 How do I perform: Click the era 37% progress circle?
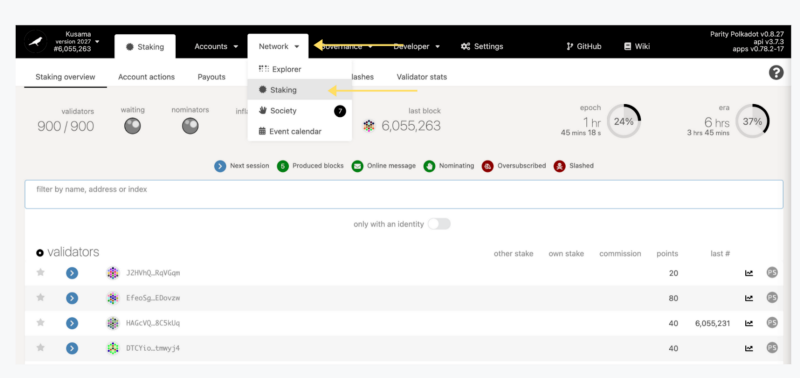[753, 121]
